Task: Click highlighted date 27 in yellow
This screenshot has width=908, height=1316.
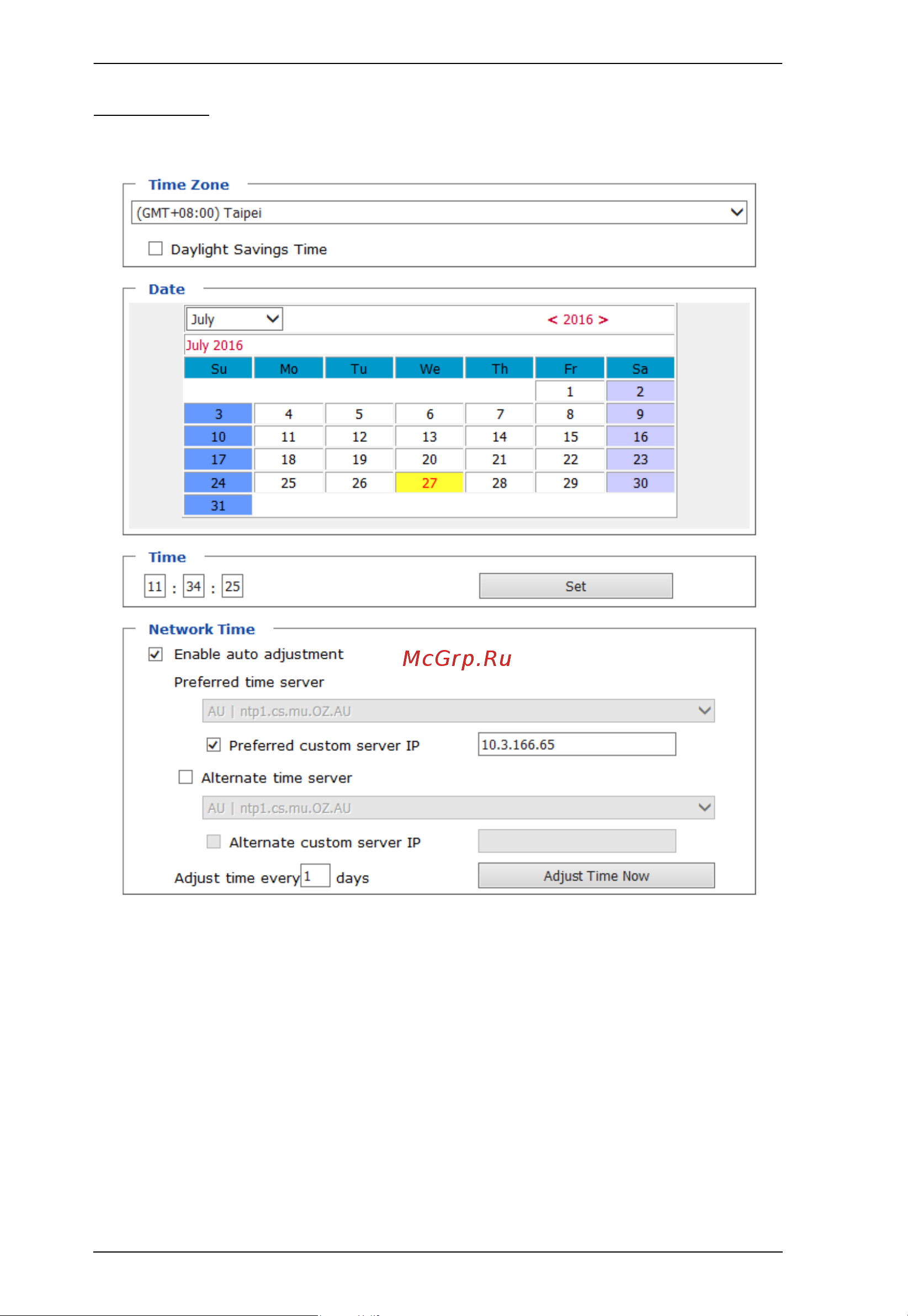Action: pos(429,483)
